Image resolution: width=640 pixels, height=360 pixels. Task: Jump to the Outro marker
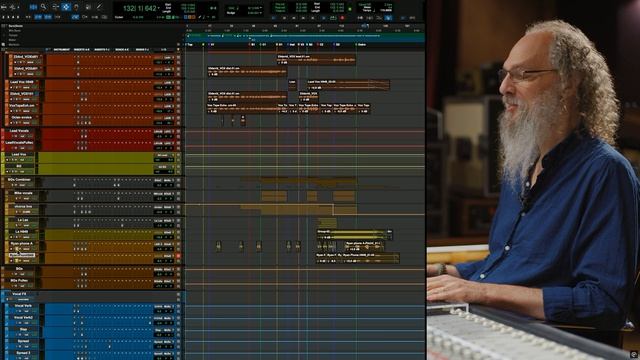(x=361, y=44)
